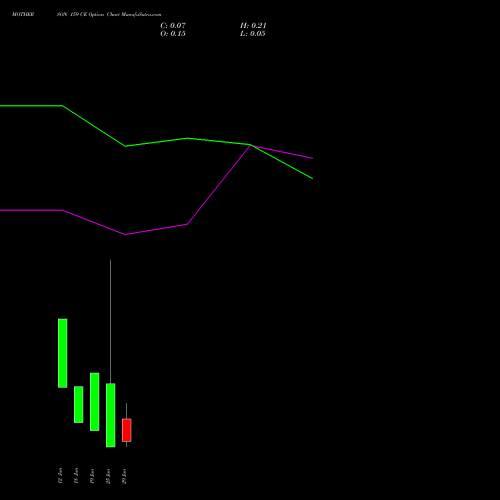Screen dimensions: 500x500
Task: Click the Close value C: 0.07
Action: click(x=173, y=26)
